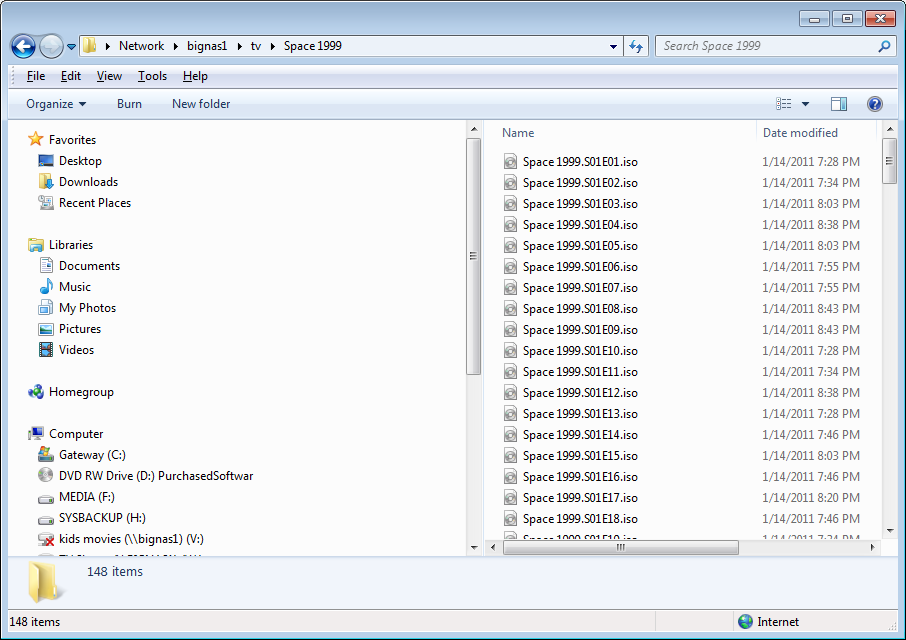The image size is (906, 640).
Task: Expand chevron before bignas1 in address bar
Action: 176,46
